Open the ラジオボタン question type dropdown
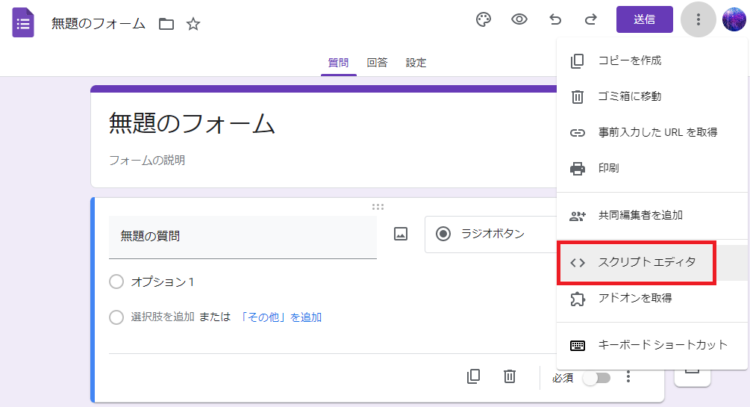Screen dimensions: 750x407 coord(491,234)
